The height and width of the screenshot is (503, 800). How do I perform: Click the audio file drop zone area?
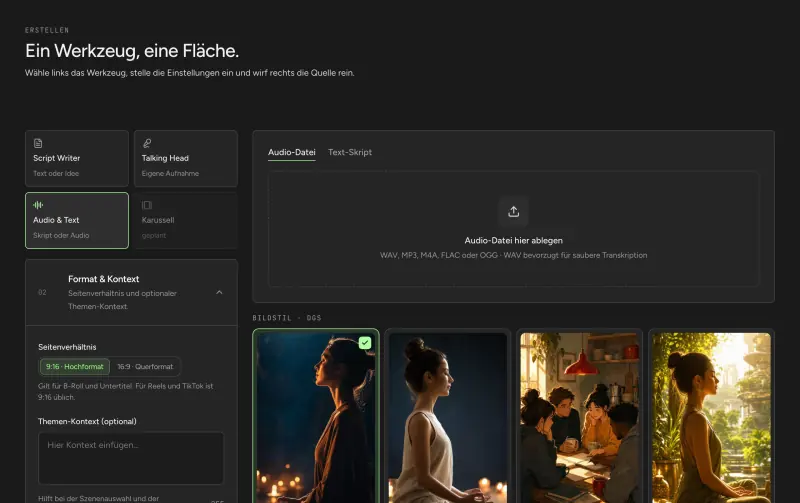point(513,229)
